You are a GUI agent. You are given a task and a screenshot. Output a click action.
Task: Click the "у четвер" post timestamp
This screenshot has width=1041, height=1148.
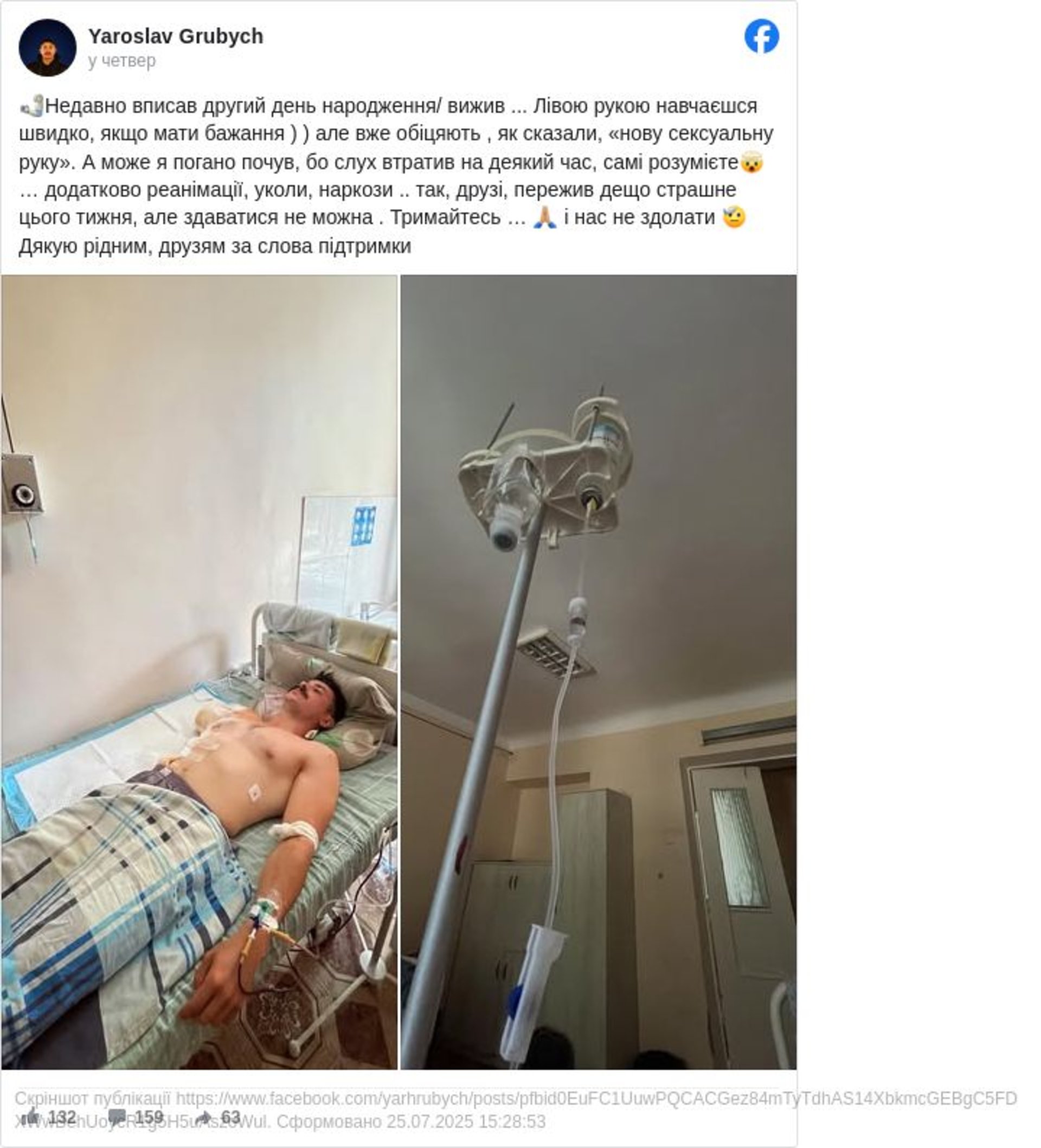[121, 60]
